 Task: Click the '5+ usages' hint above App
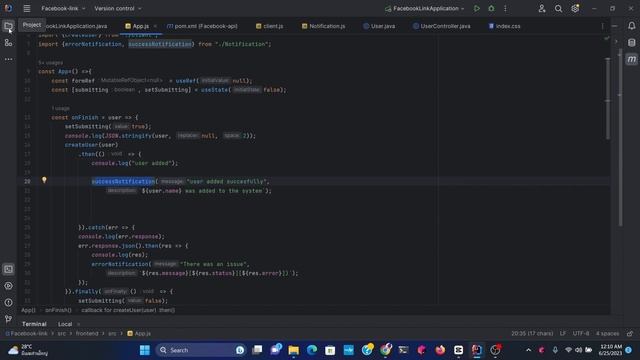51,63
